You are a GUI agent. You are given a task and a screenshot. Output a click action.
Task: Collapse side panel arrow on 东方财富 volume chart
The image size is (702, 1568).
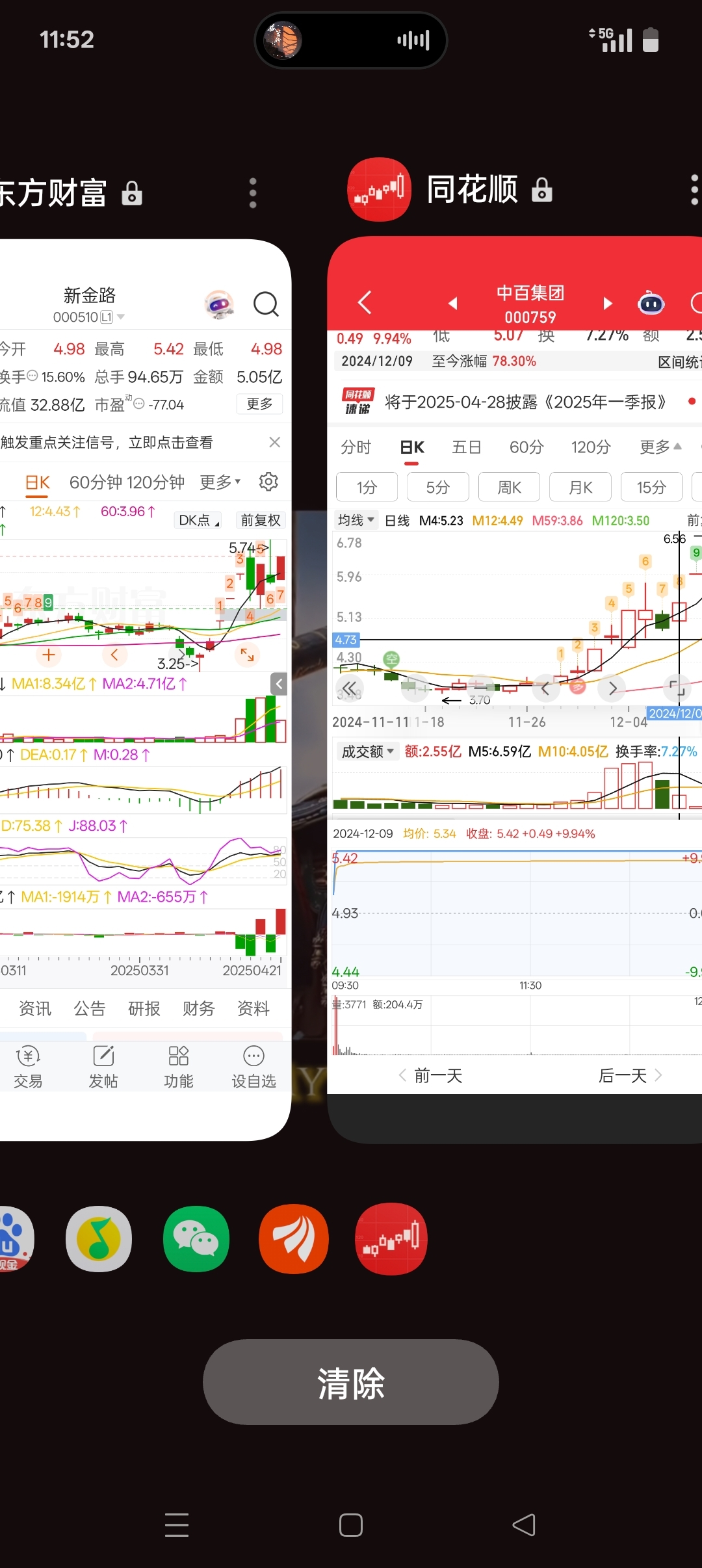click(279, 684)
